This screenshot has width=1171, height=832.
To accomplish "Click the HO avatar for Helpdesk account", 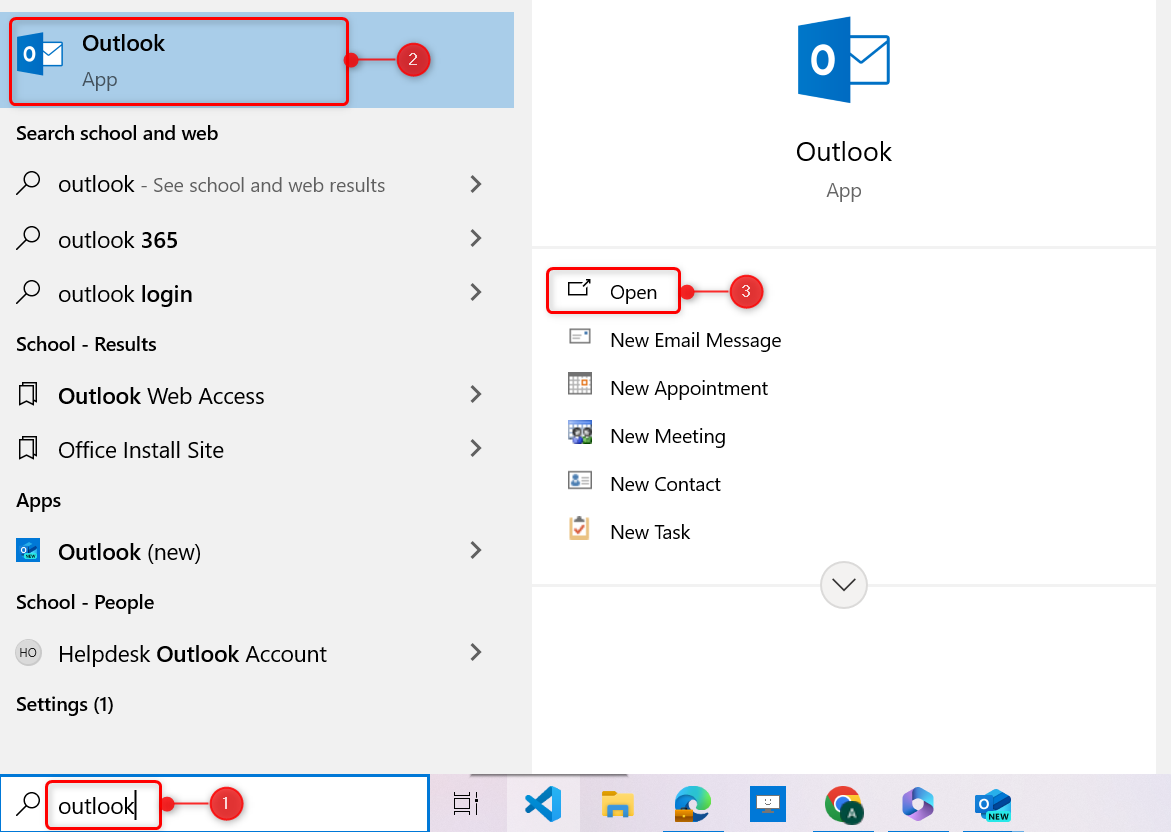I will click(x=28, y=653).
